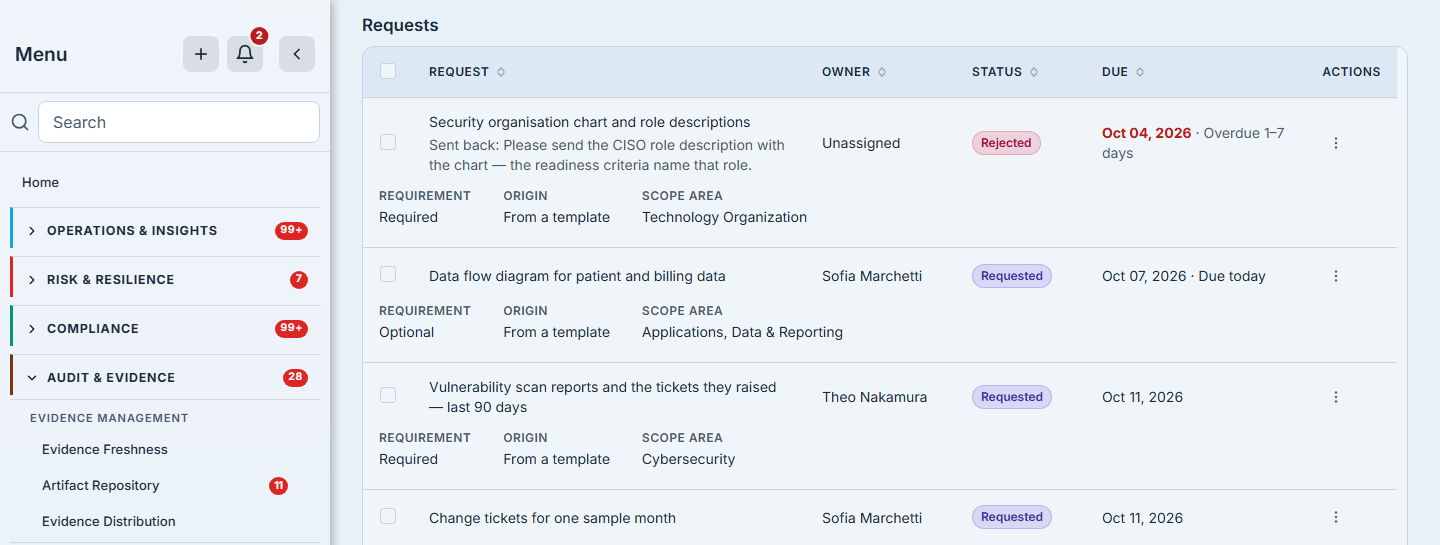Click Requested badge on Data flow diagram row

1012,276
